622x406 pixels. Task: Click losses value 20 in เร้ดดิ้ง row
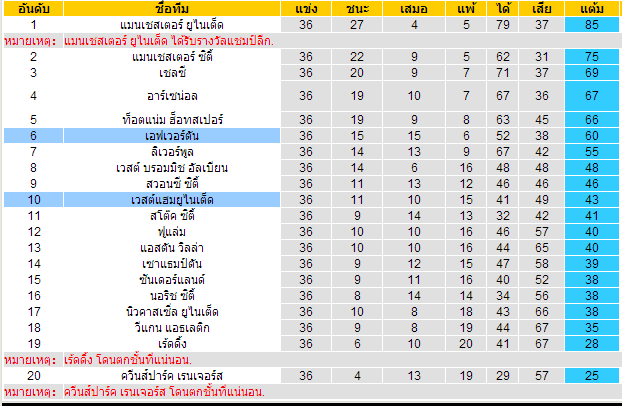(x=466, y=344)
